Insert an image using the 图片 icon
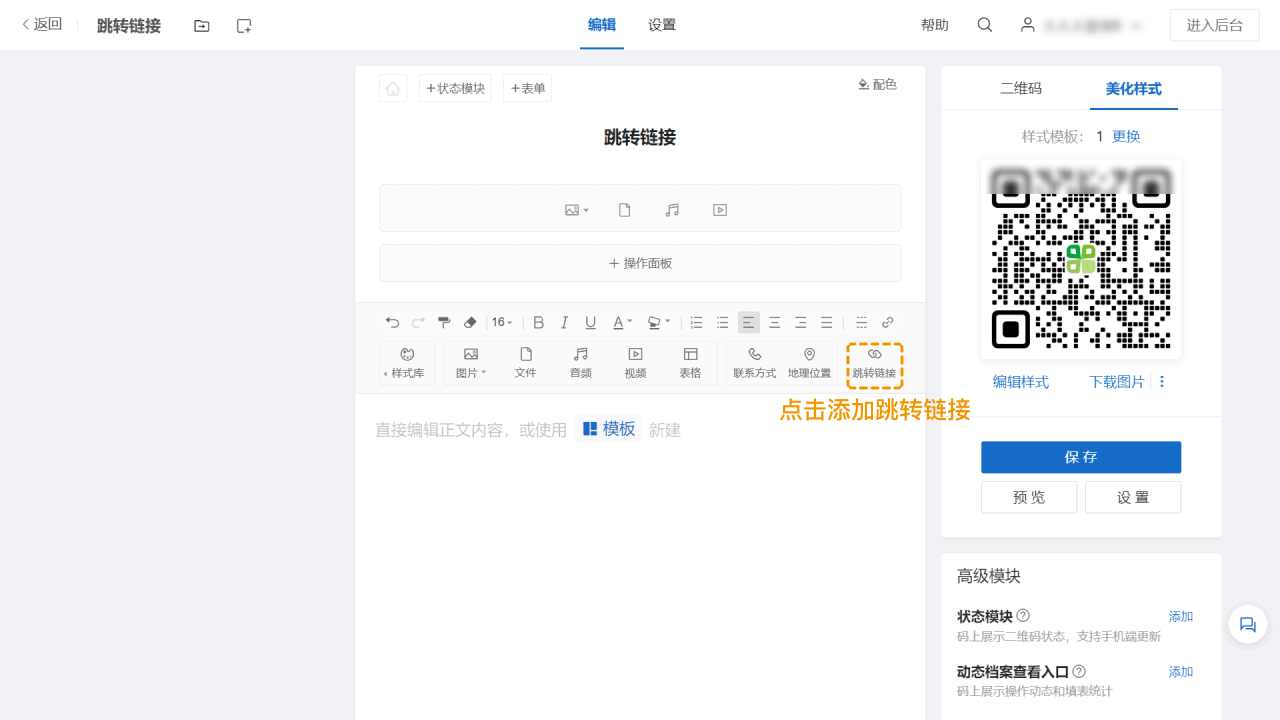The width and height of the screenshot is (1280, 720). [469, 362]
